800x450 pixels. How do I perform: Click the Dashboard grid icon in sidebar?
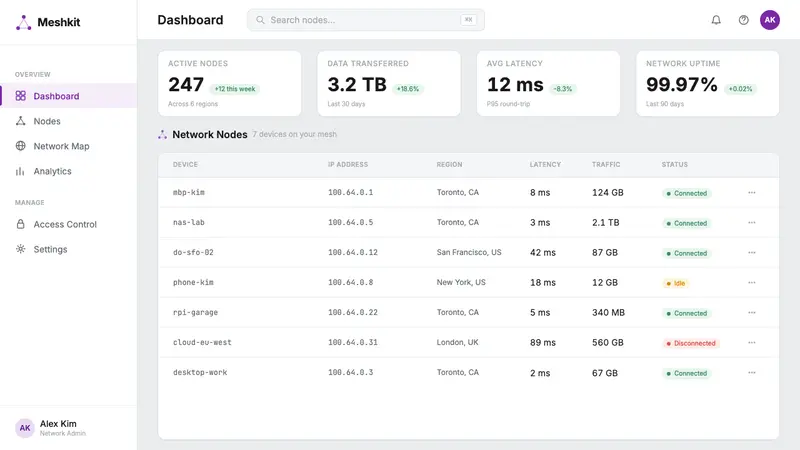20,96
